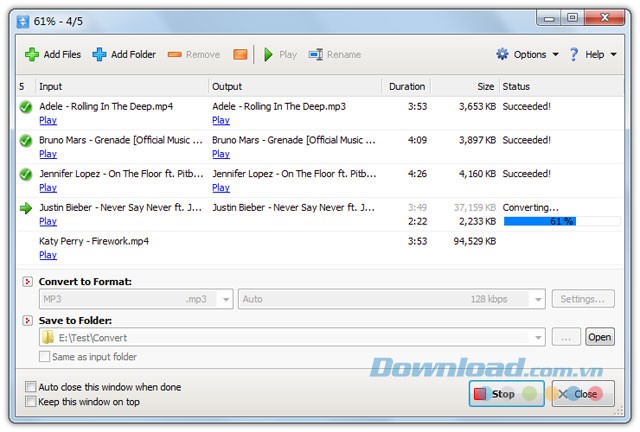The width and height of the screenshot is (640, 432).
Task: Select Adele - Rolling In The Deep.mp4 entry
Action: (x=106, y=107)
